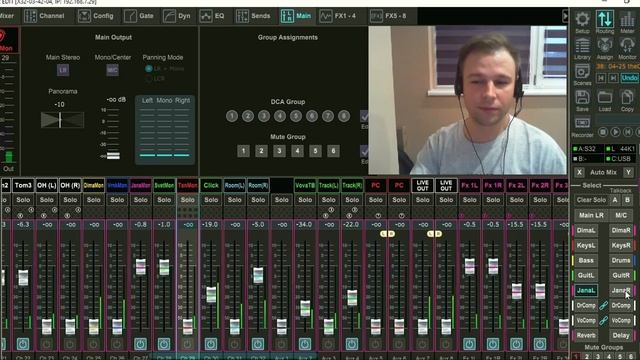Image resolution: width=640 pixels, height=360 pixels.
Task: Switch to the Config tab
Action: pyautogui.click(x=96, y=16)
